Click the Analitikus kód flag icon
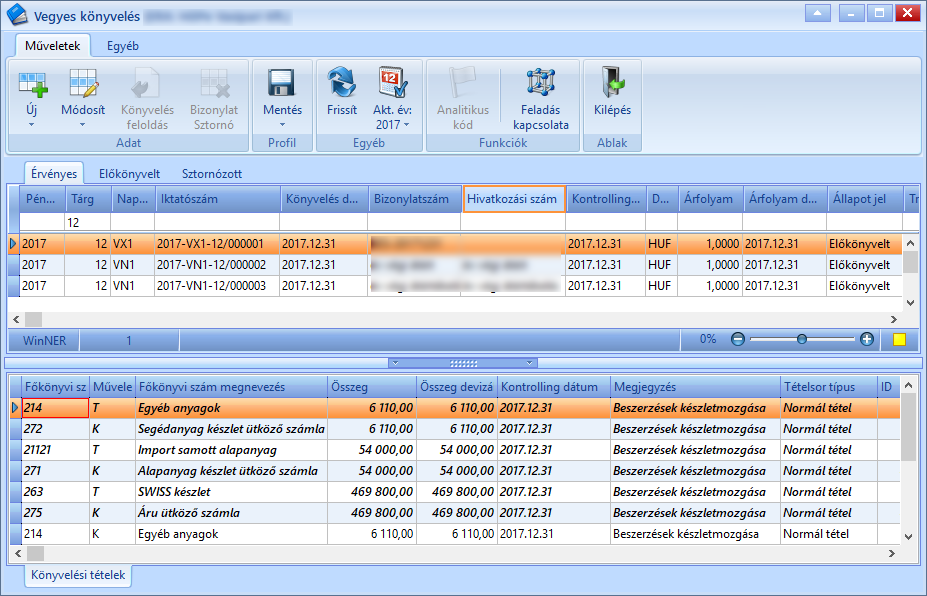The image size is (927, 596). pos(463,83)
